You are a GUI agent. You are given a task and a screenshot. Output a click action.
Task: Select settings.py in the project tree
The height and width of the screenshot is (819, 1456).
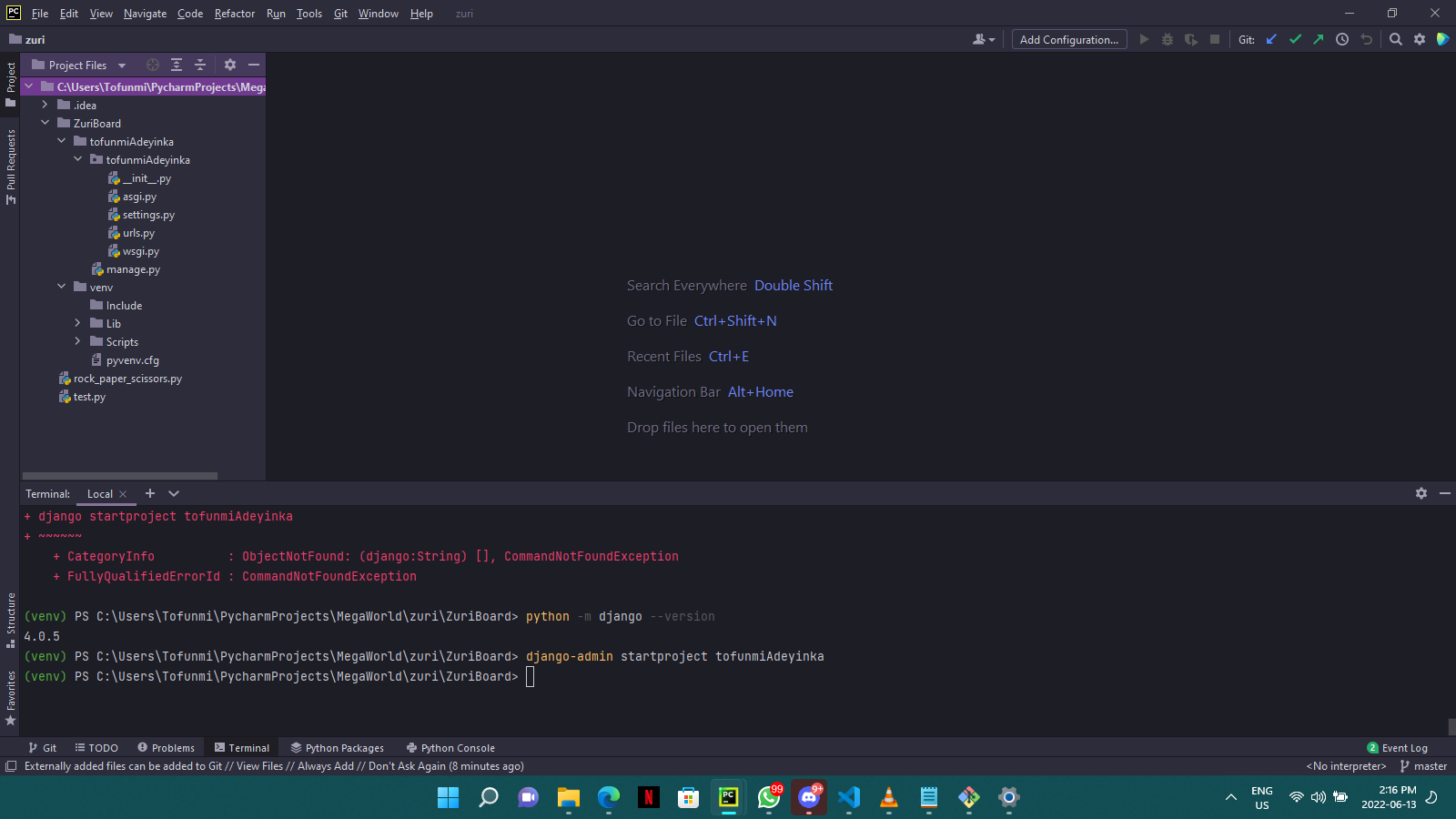click(148, 215)
